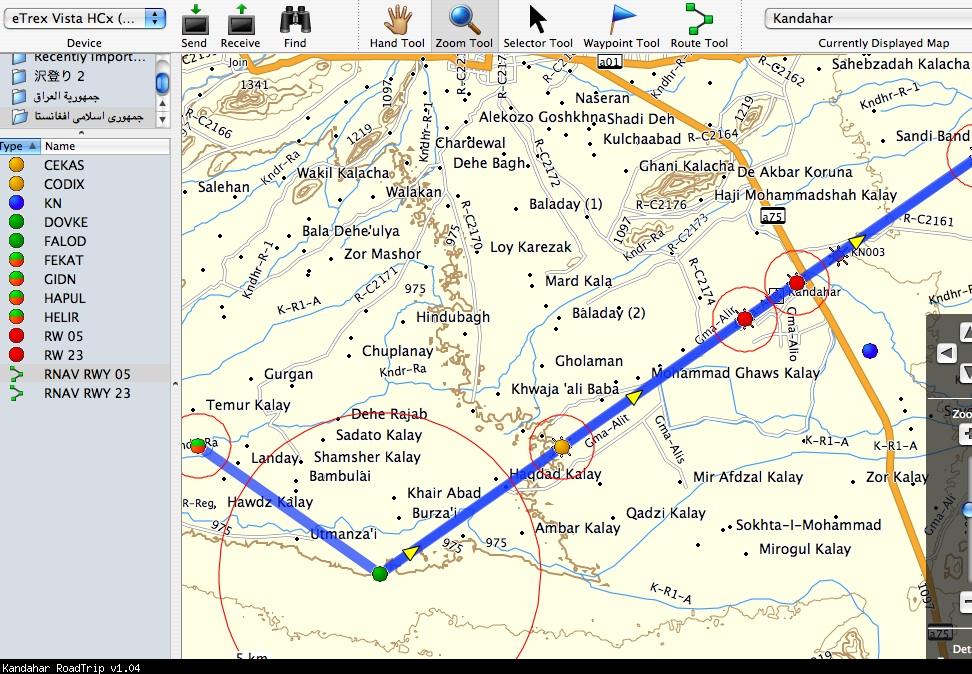This screenshot has width=972, height=674.
Task: Toggle sort order on the Type column header
Action: tap(18, 146)
